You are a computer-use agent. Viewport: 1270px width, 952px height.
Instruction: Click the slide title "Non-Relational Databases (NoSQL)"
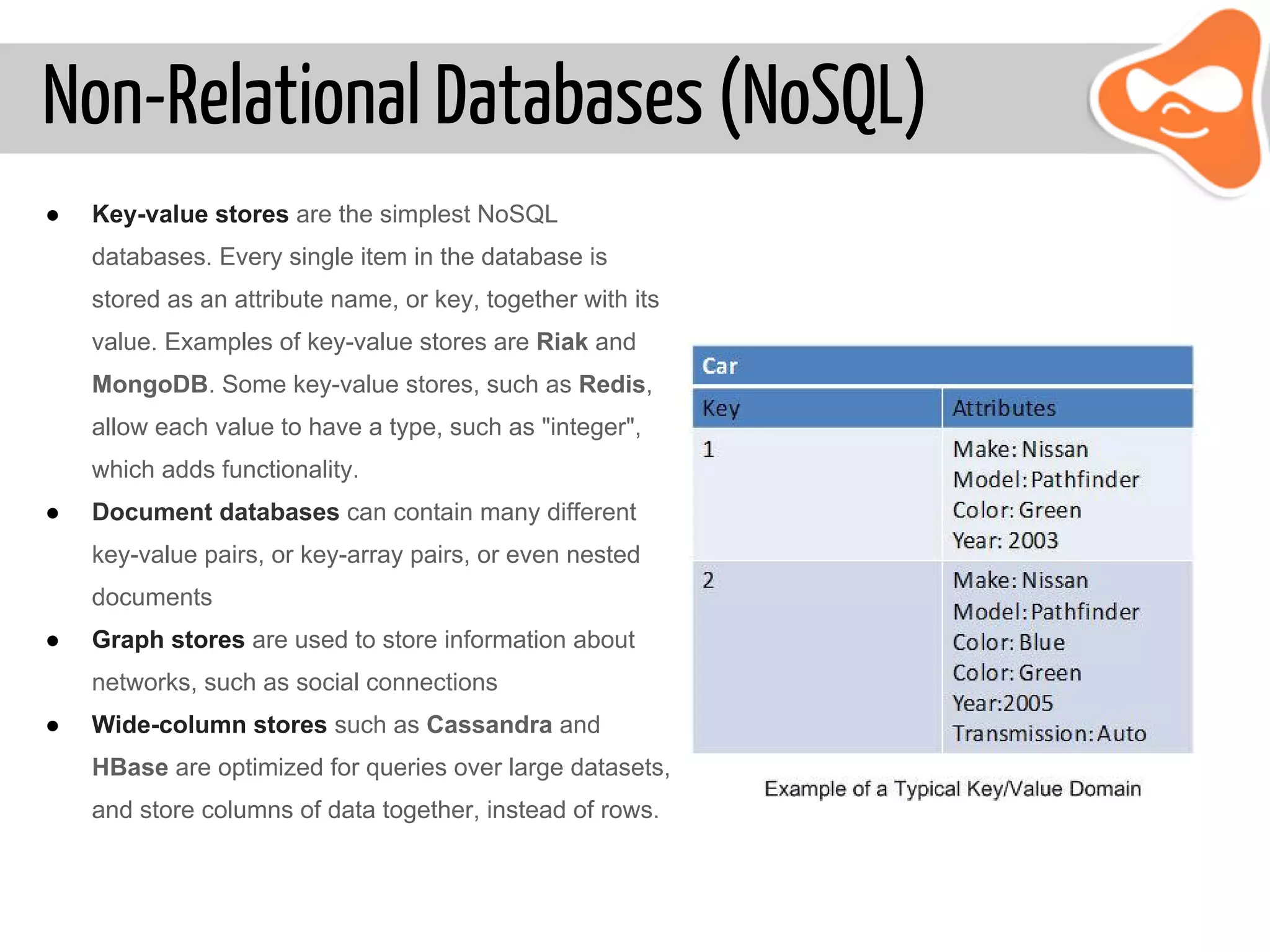[x=484, y=98]
